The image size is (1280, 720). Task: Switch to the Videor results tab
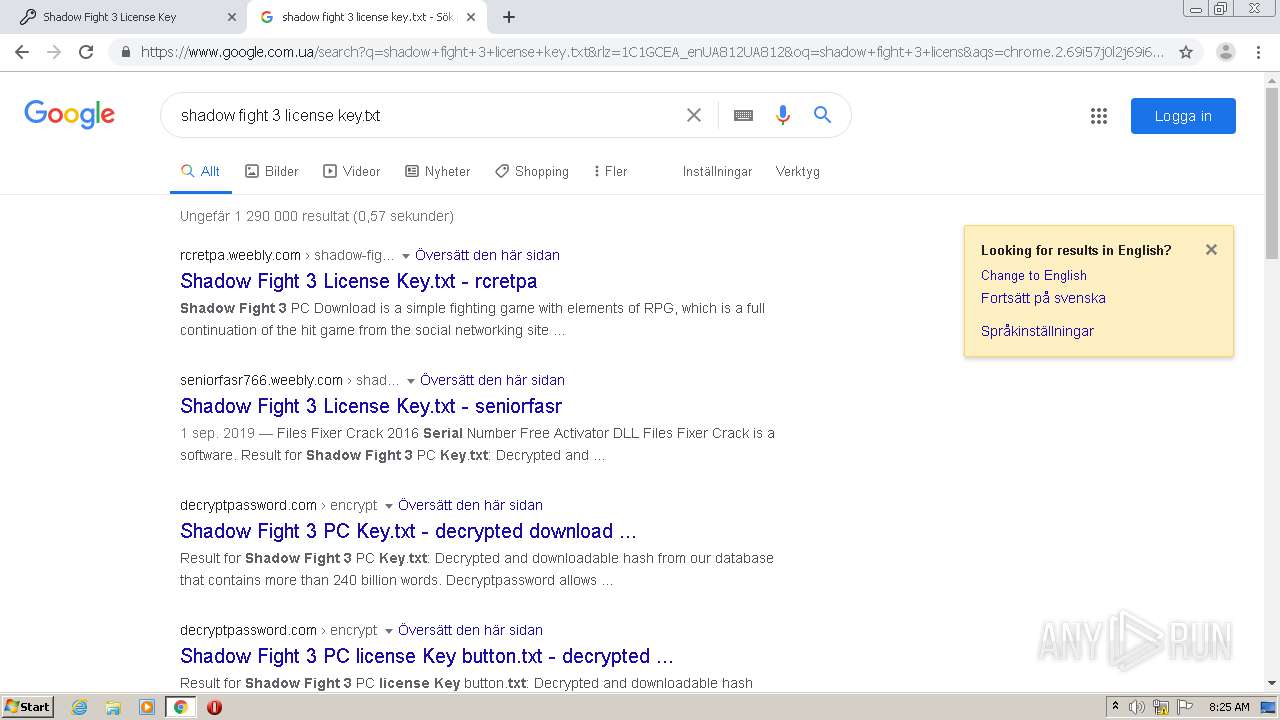(352, 171)
